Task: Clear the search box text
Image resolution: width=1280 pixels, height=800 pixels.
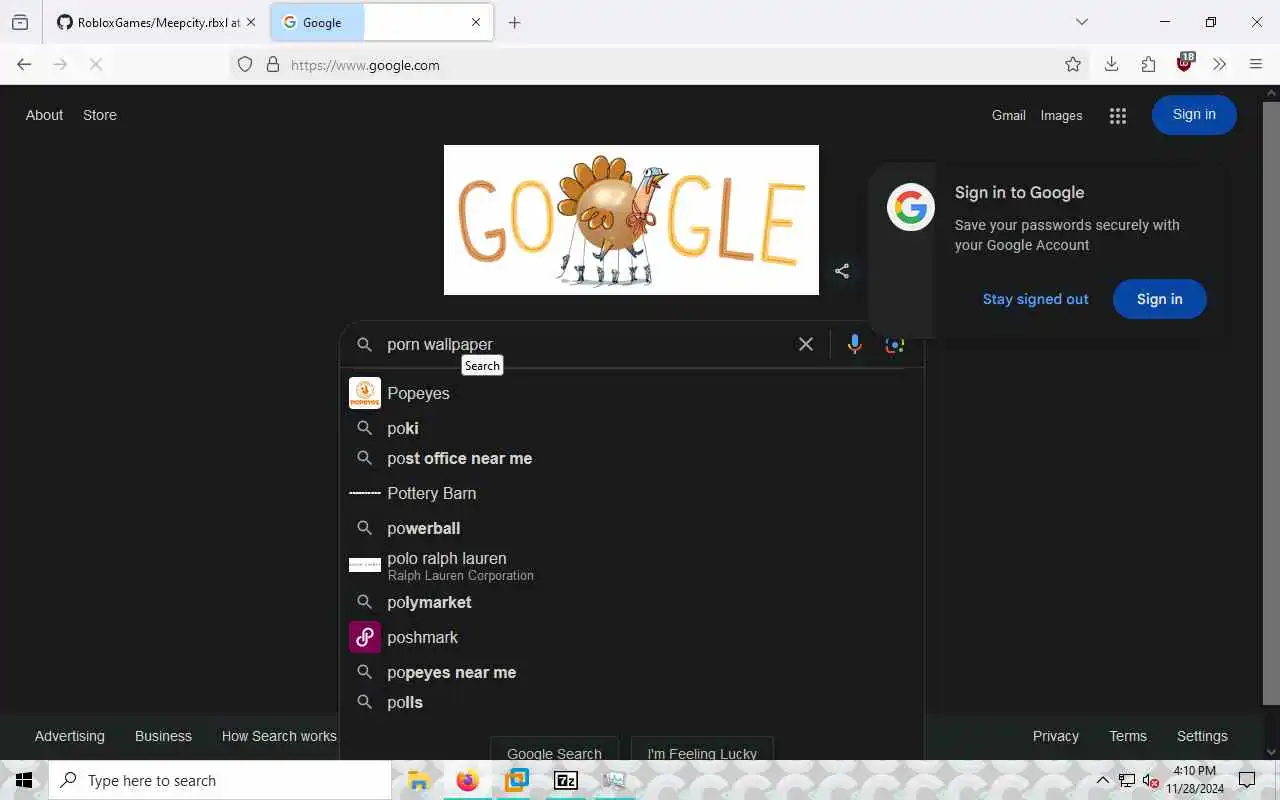Action: (x=805, y=344)
